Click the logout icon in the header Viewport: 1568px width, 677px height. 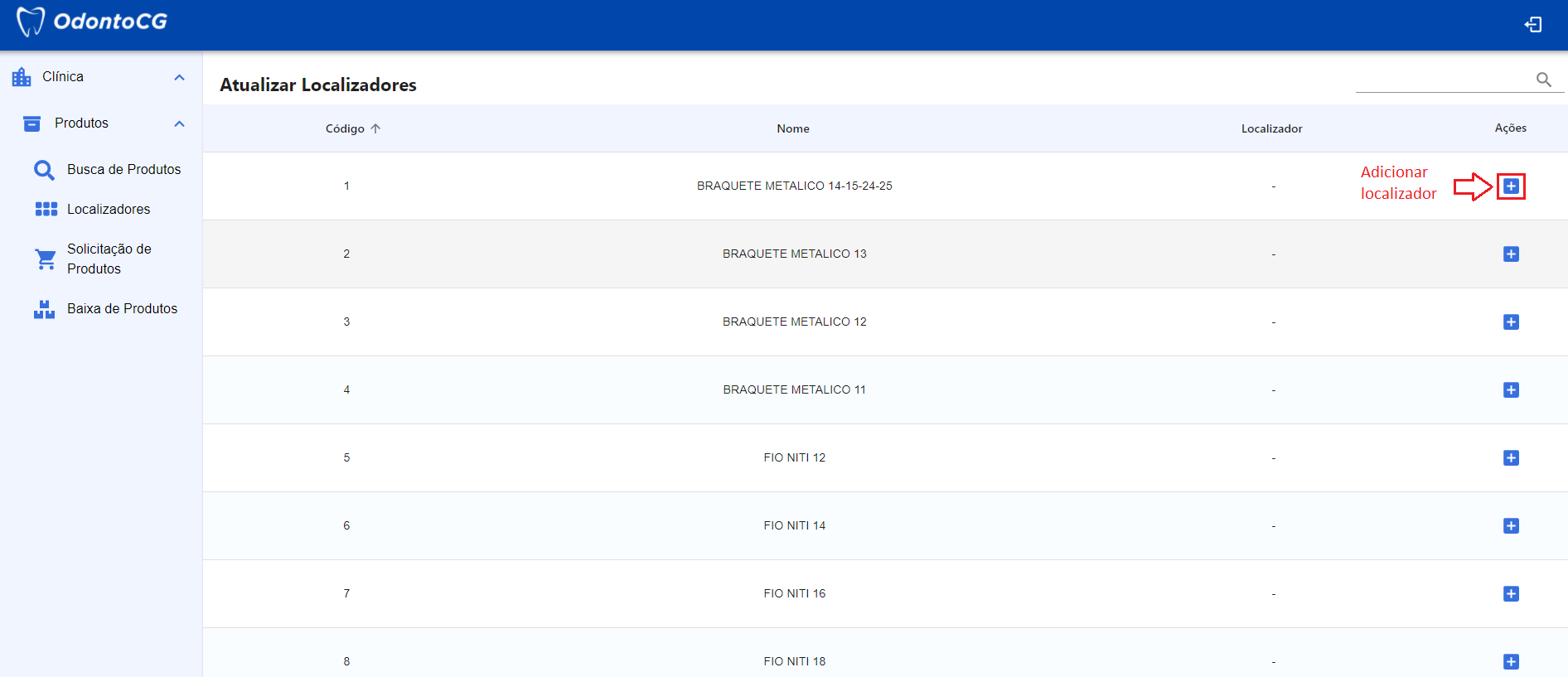tap(1533, 25)
